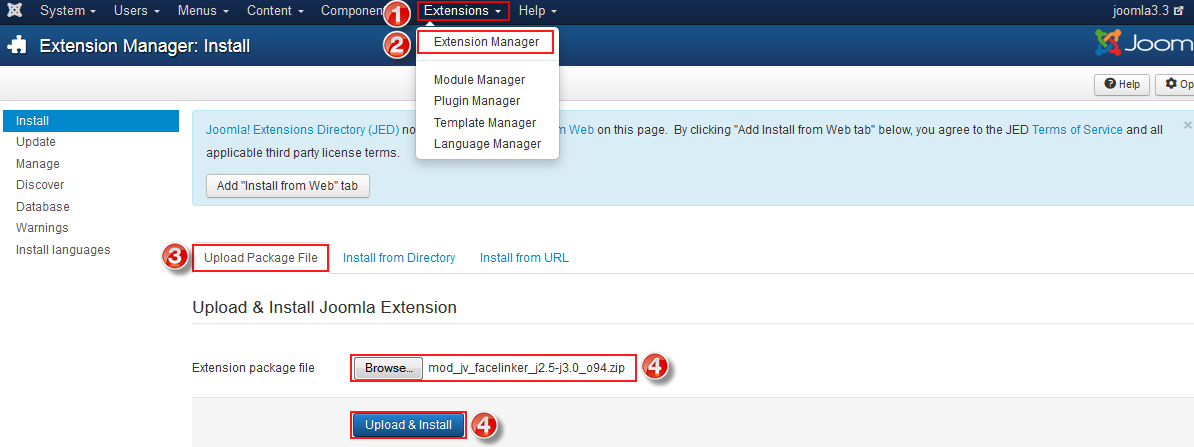The image size is (1194, 447).
Task: Open the Content menu
Action: [x=275, y=11]
